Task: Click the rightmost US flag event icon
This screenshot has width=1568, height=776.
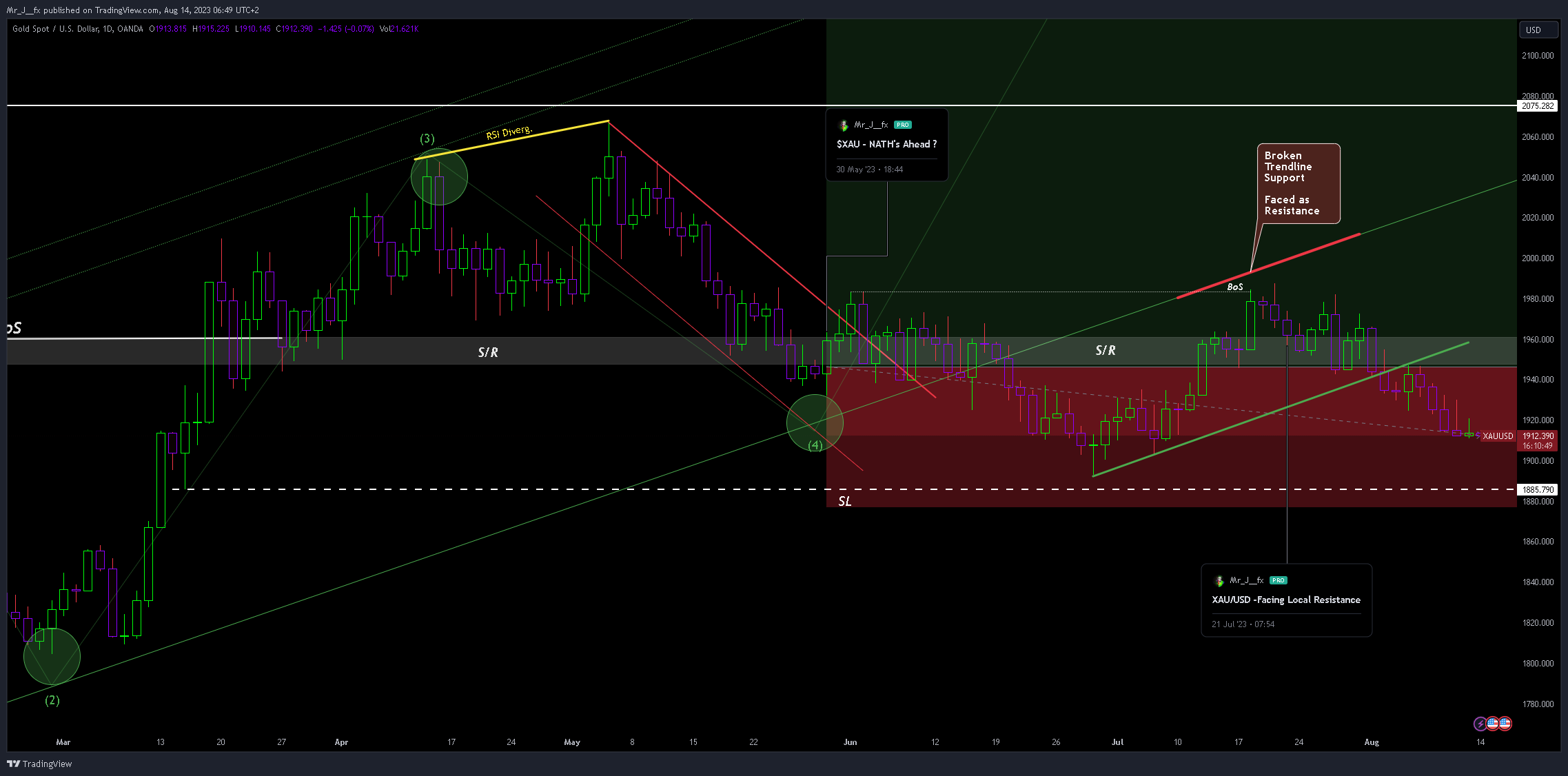Action: tap(1505, 724)
